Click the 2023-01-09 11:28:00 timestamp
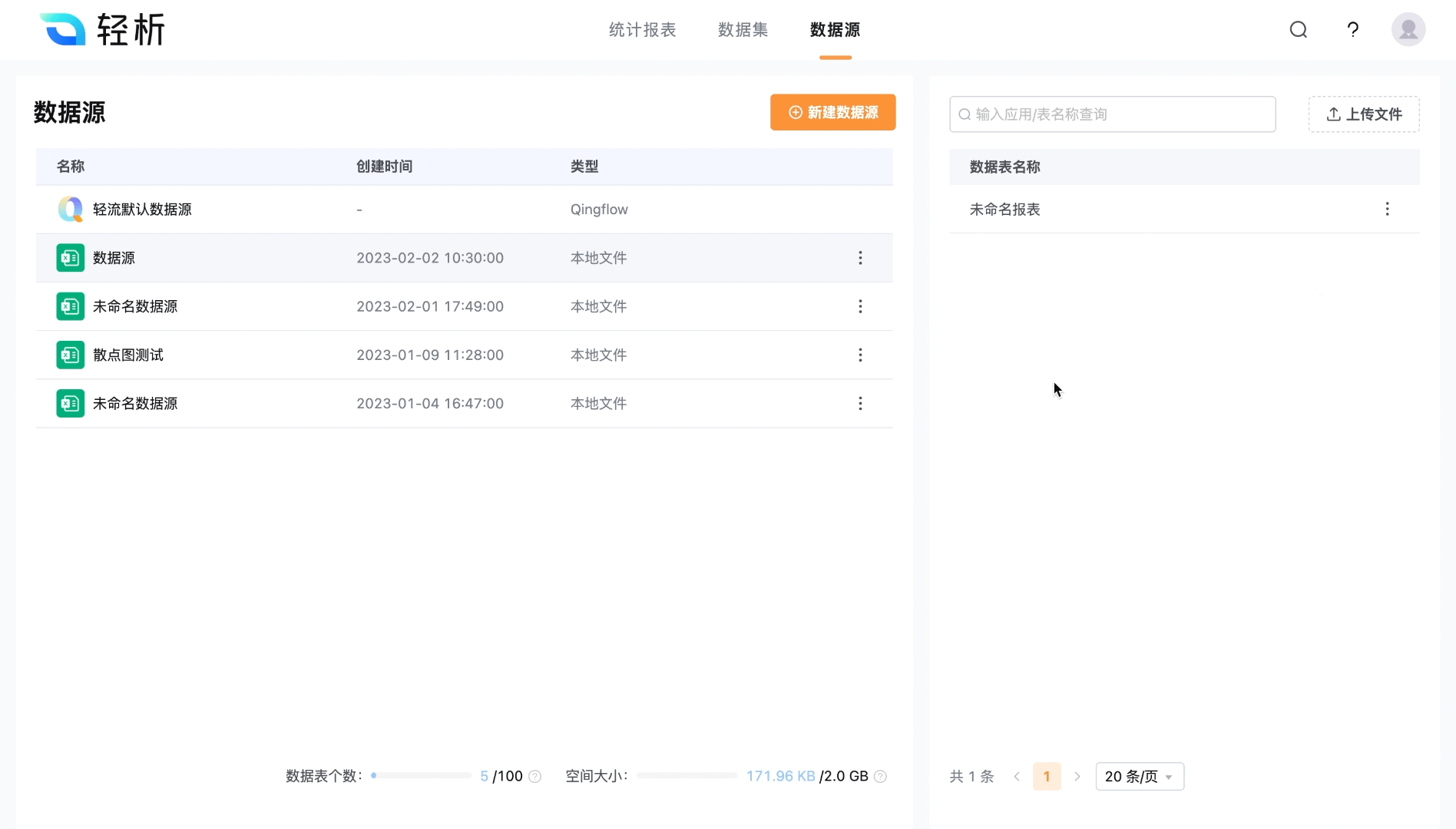 [430, 355]
